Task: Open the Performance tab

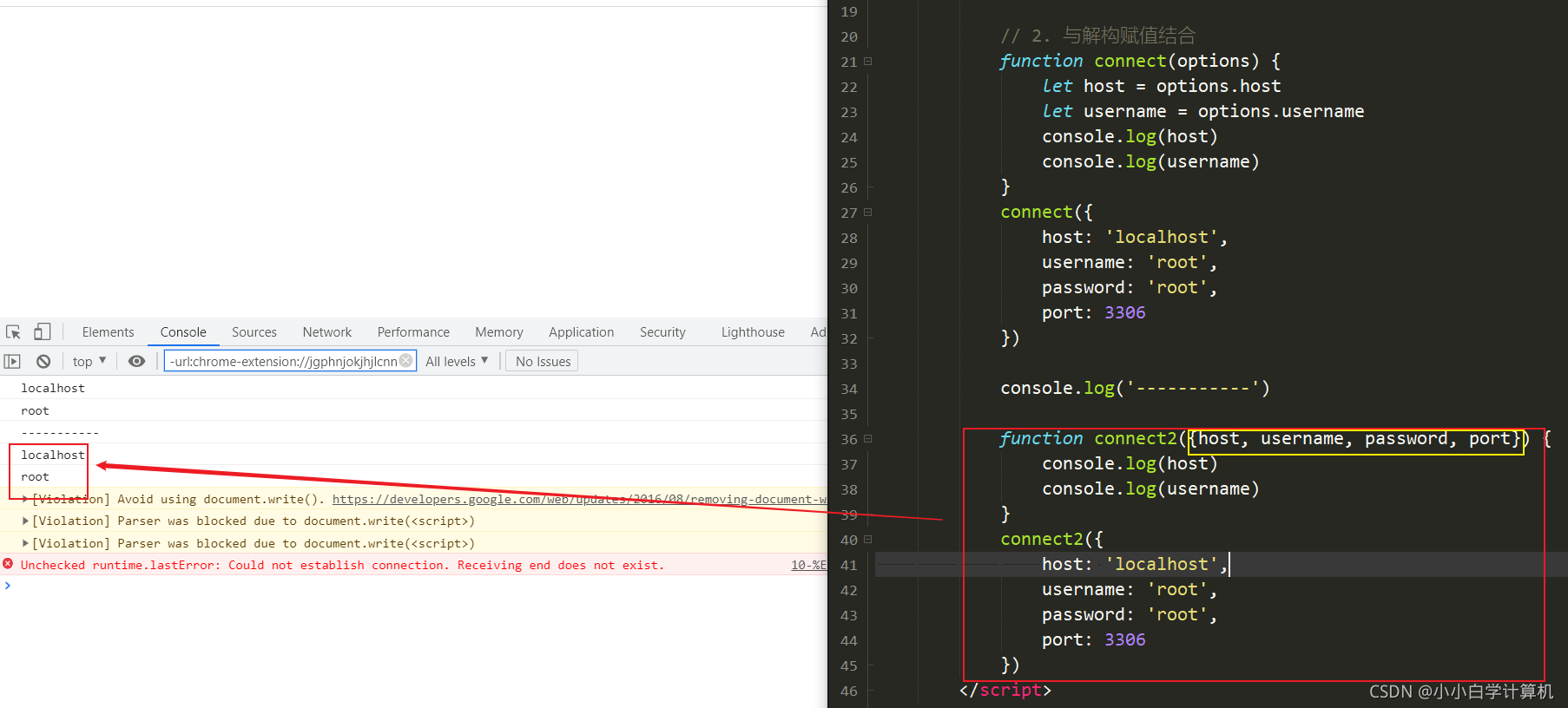Action: 413,332
